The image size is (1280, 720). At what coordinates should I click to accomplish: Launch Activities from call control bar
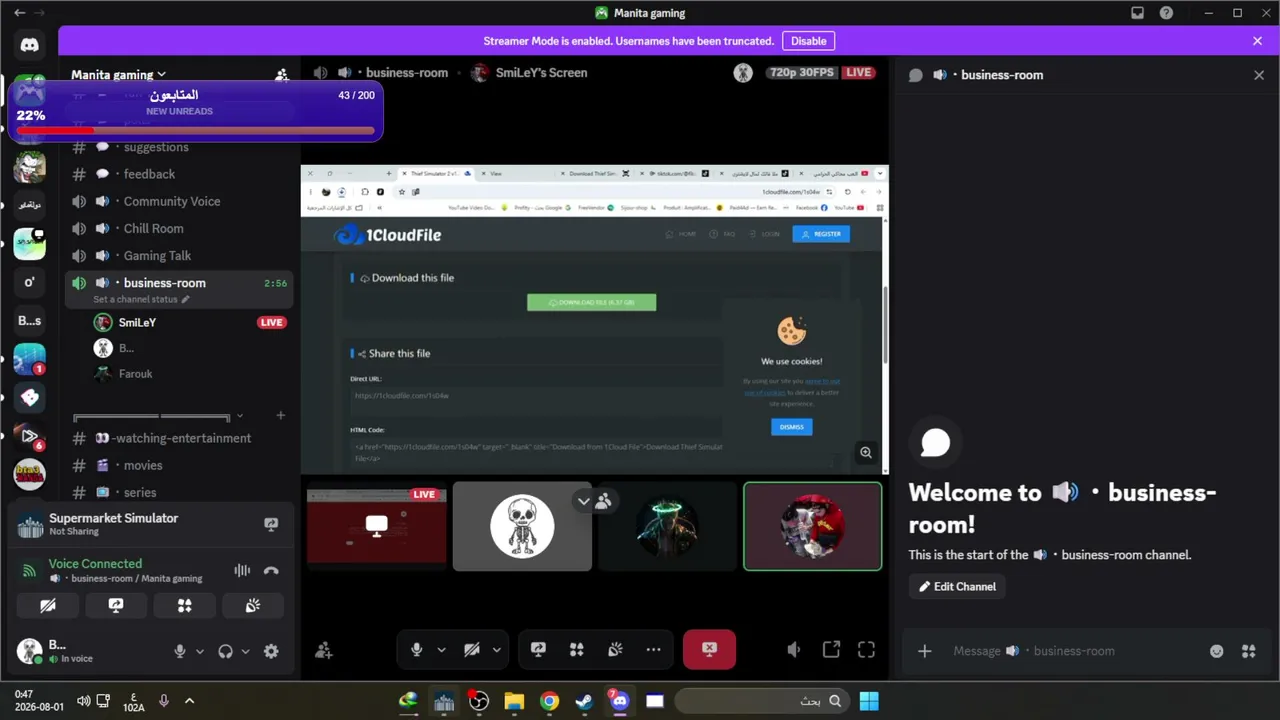coord(577,650)
